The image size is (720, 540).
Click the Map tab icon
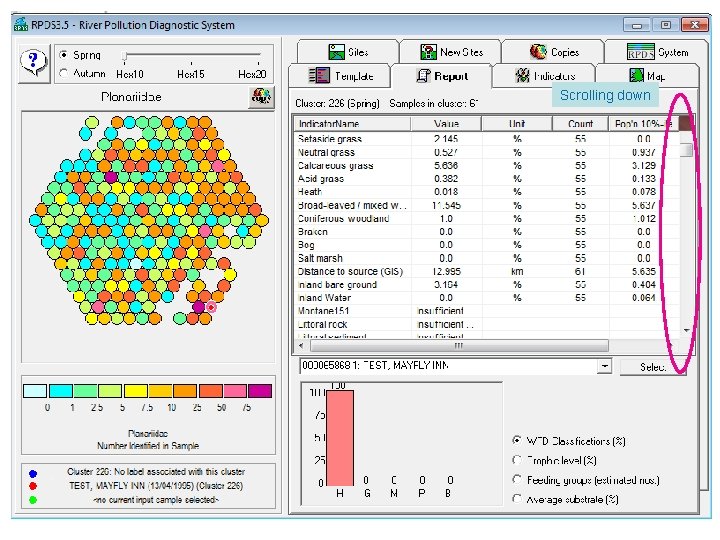pos(636,76)
